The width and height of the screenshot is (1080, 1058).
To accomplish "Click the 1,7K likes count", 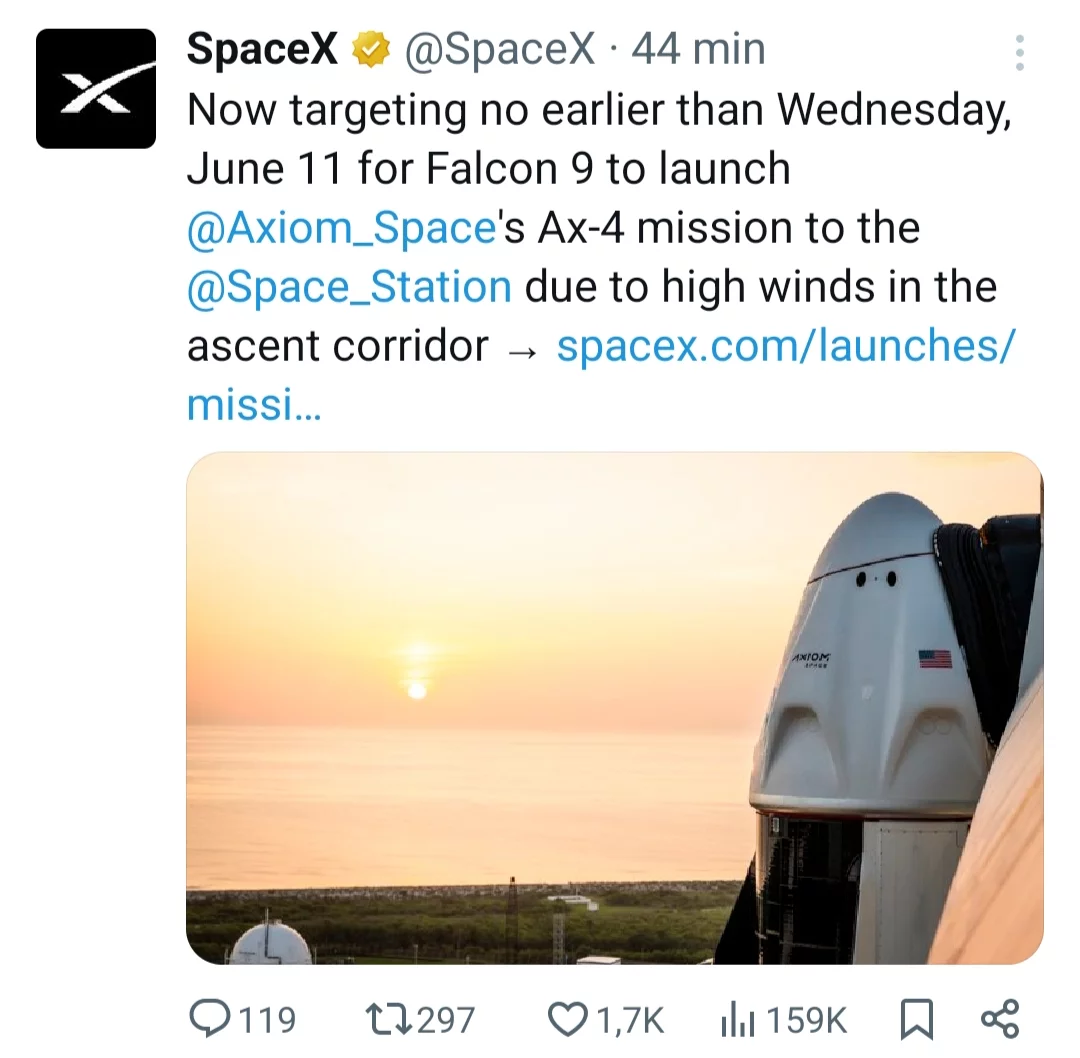I will (629, 1020).
